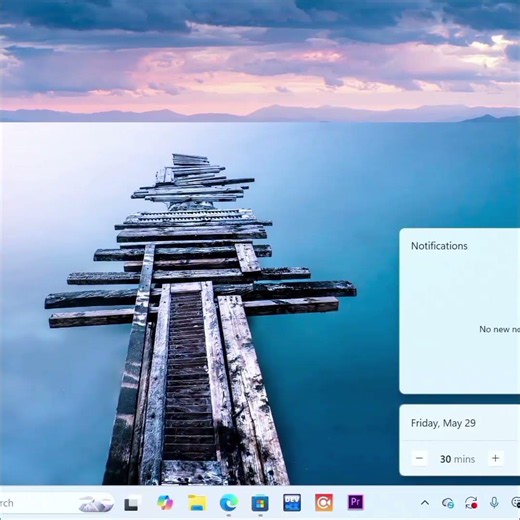Open the Microsoft Store app
This screenshot has width=520, height=520.
click(260, 503)
